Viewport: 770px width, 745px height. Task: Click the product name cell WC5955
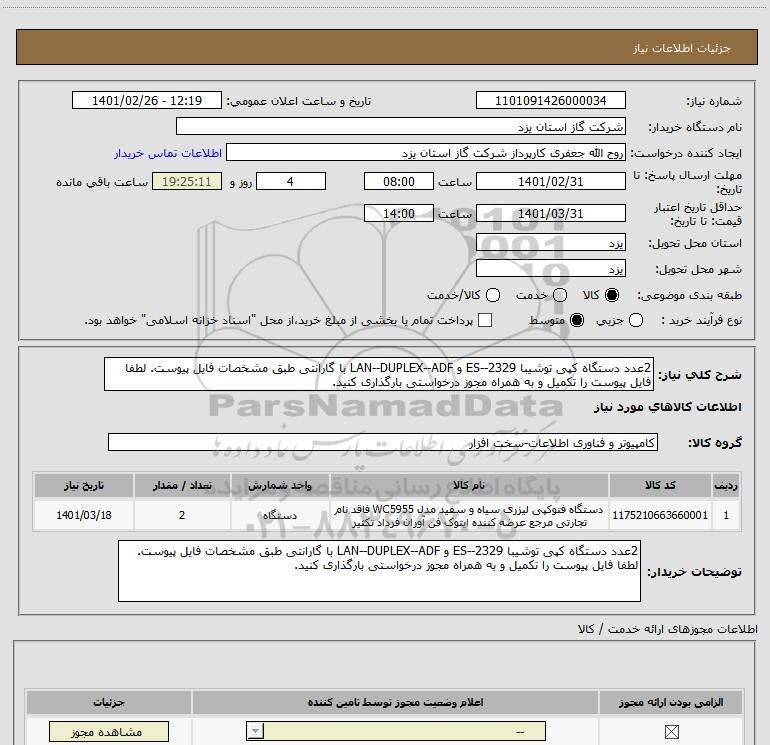(469, 515)
